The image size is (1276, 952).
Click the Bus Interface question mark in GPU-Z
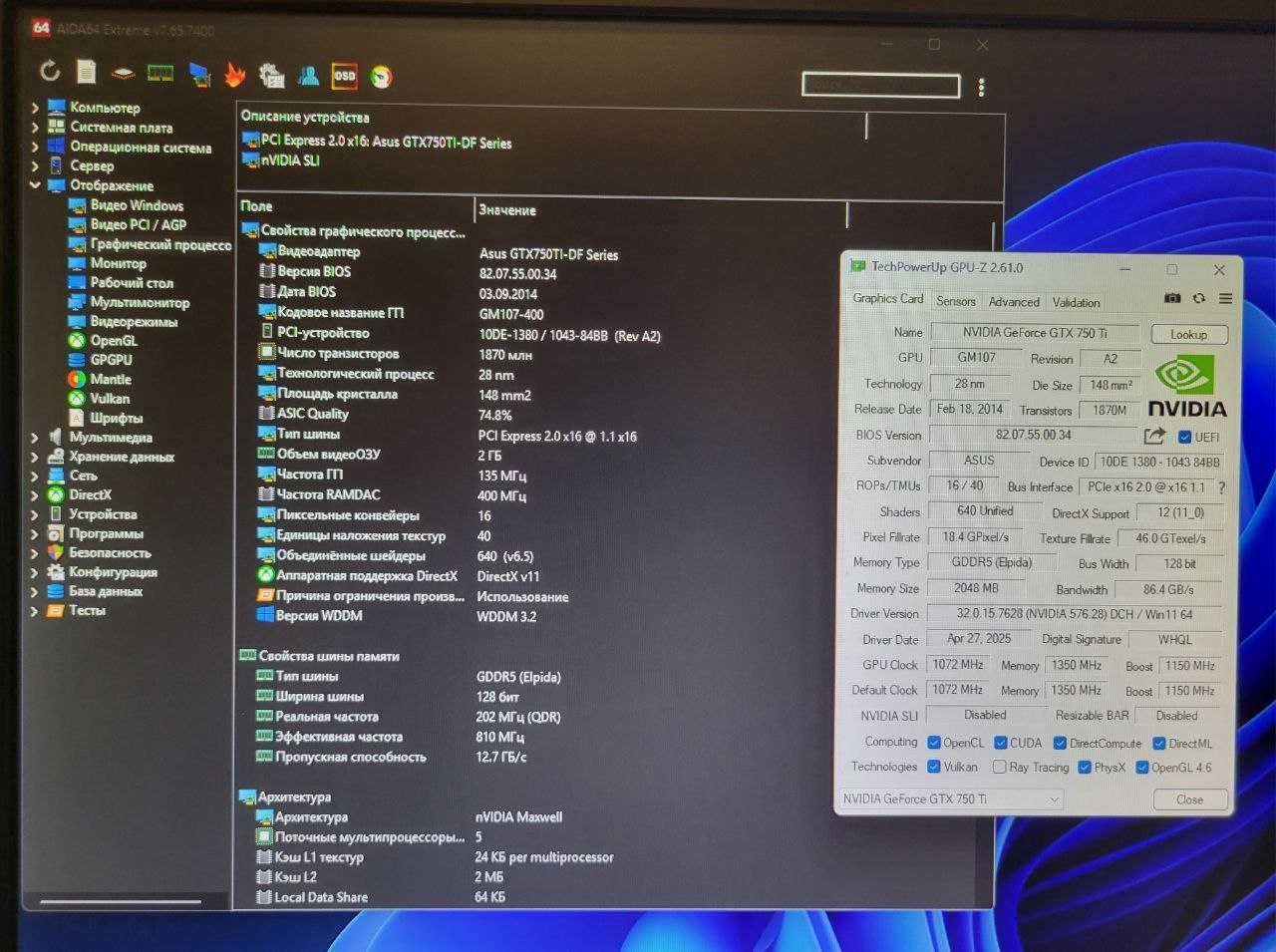tap(1221, 487)
